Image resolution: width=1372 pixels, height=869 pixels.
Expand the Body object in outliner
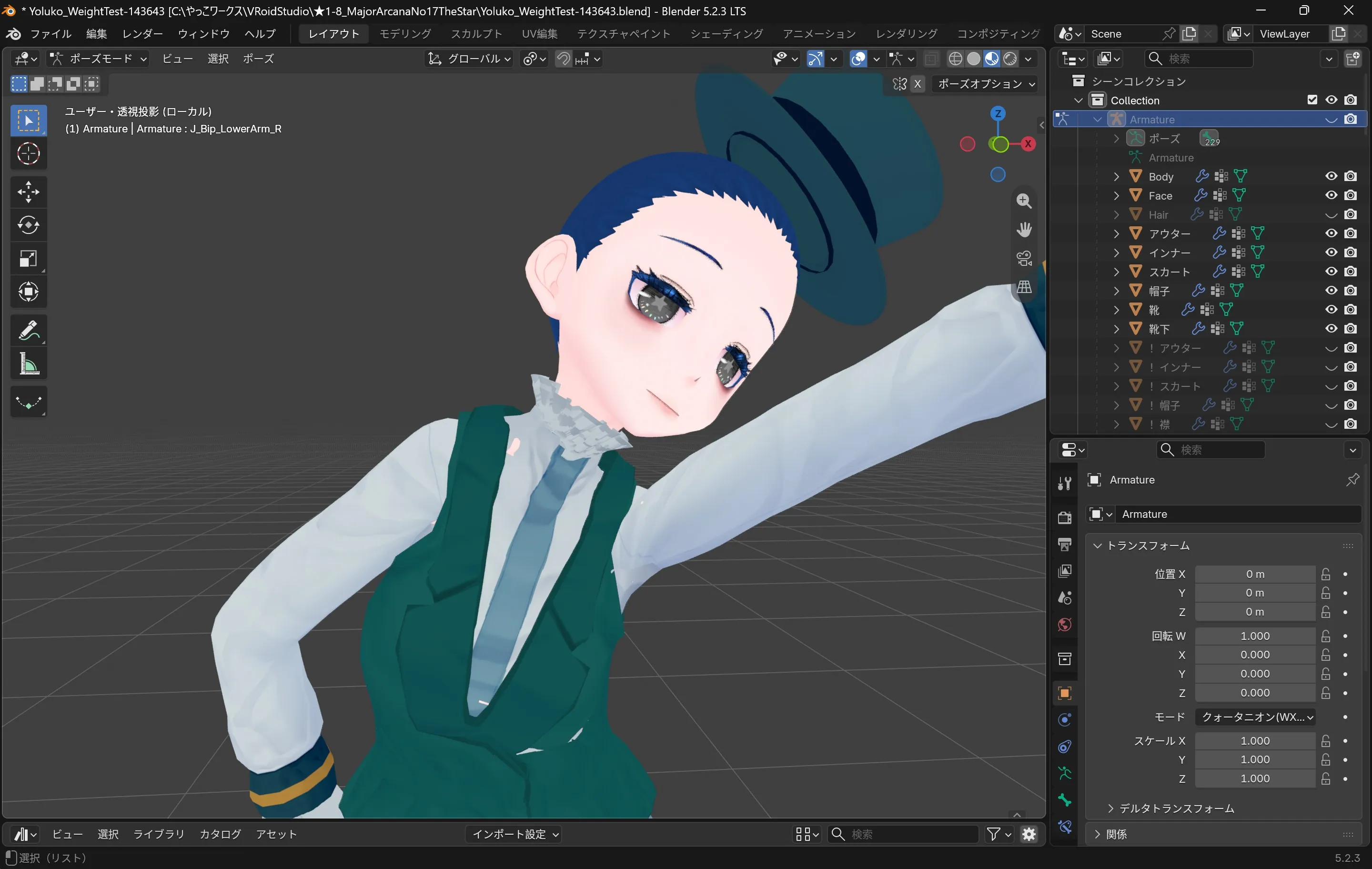pos(1116,177)
